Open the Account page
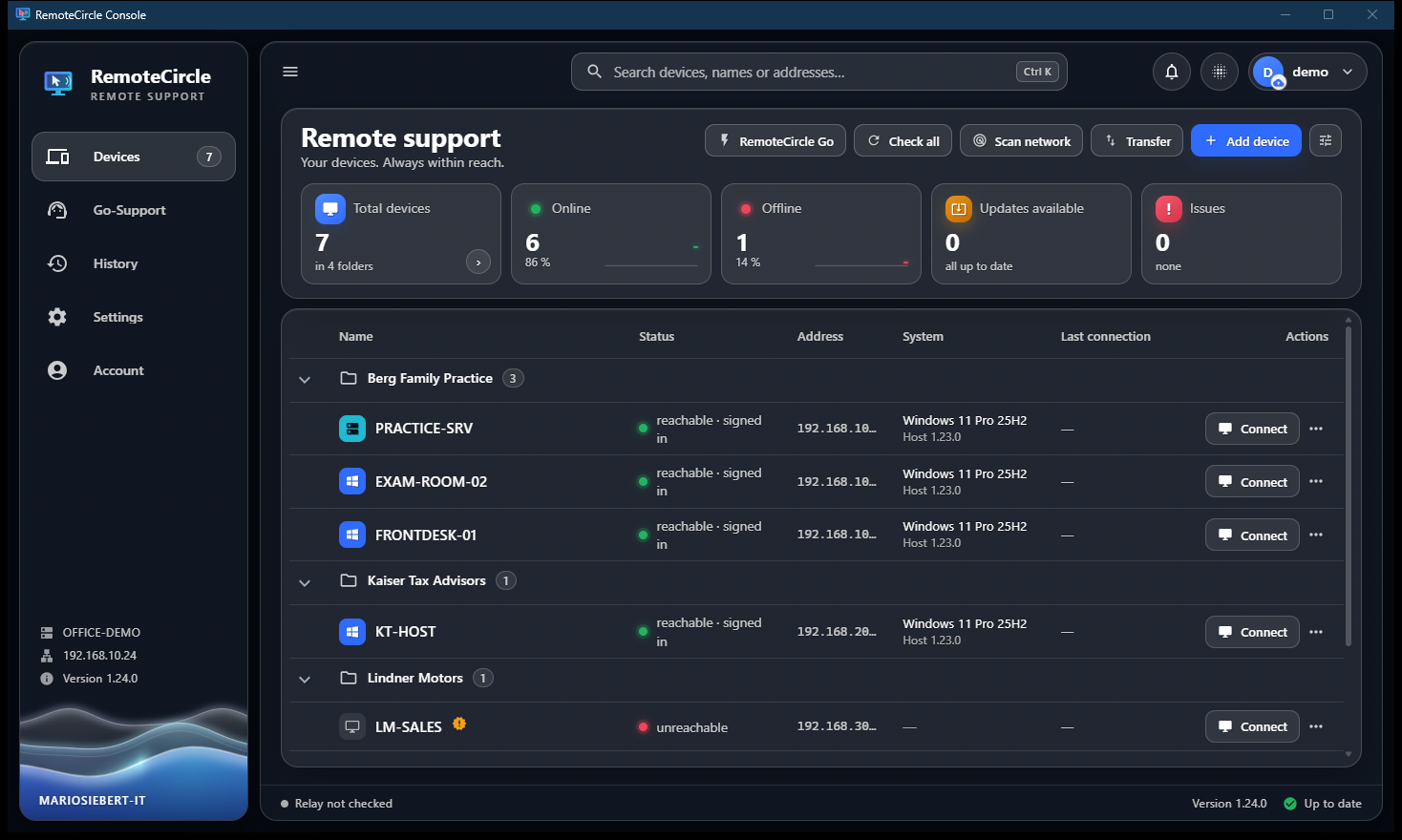The width and height of the screenshot is (1402, 840). coord(134,370)
